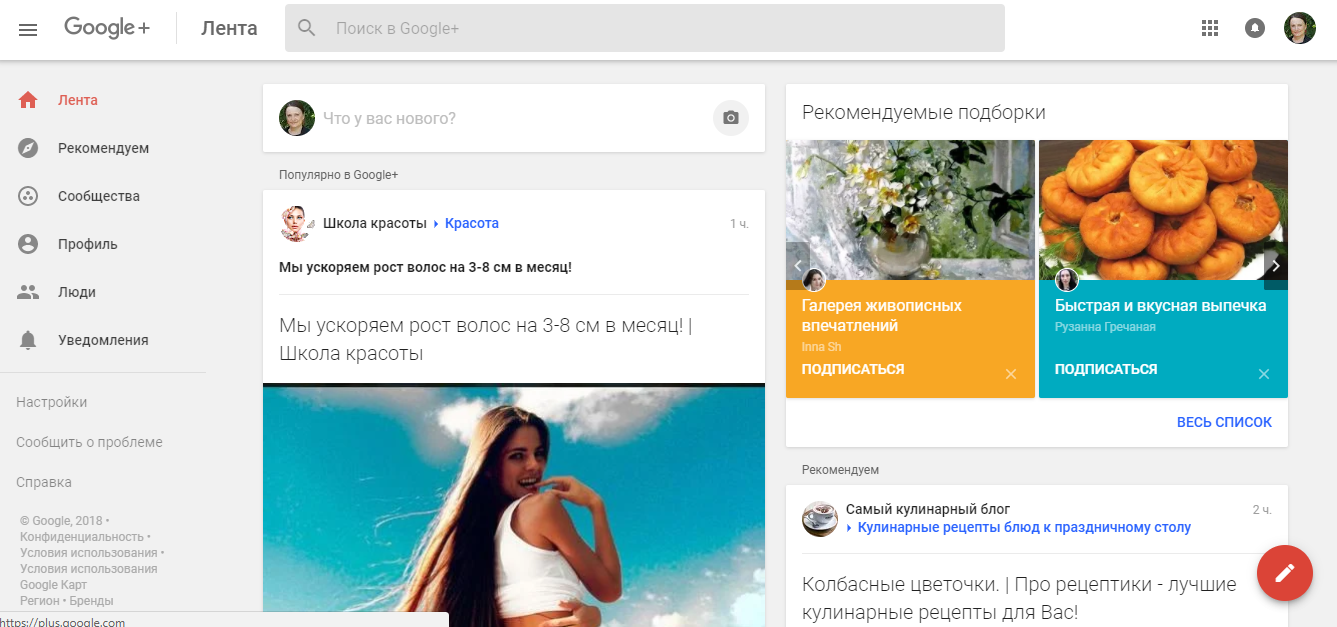Click your profile avatar at top right

pyautogui.click(x=1299, y=27)
